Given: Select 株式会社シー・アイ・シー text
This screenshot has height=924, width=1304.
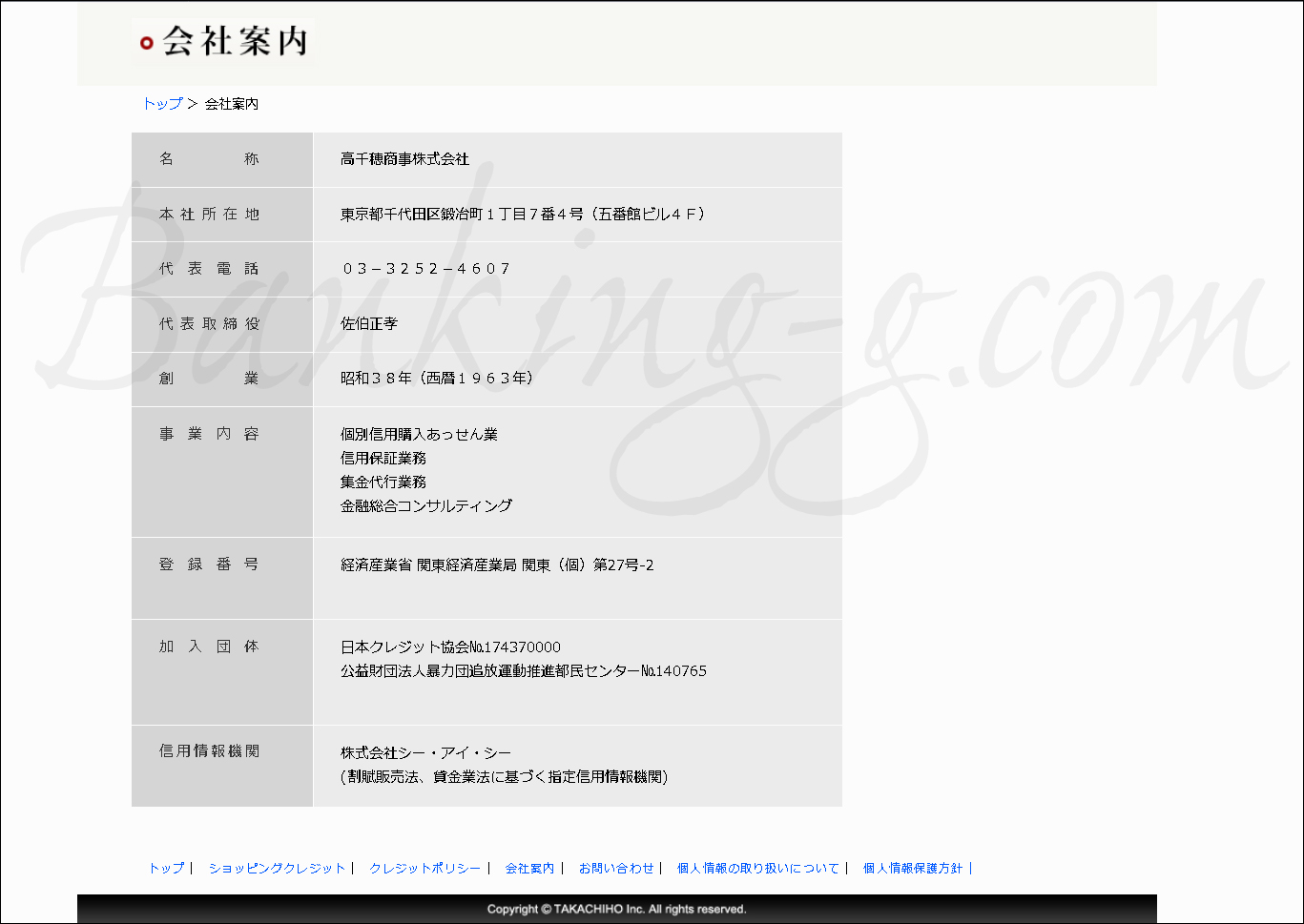Looking at the screenshot, I should (425, 753).
